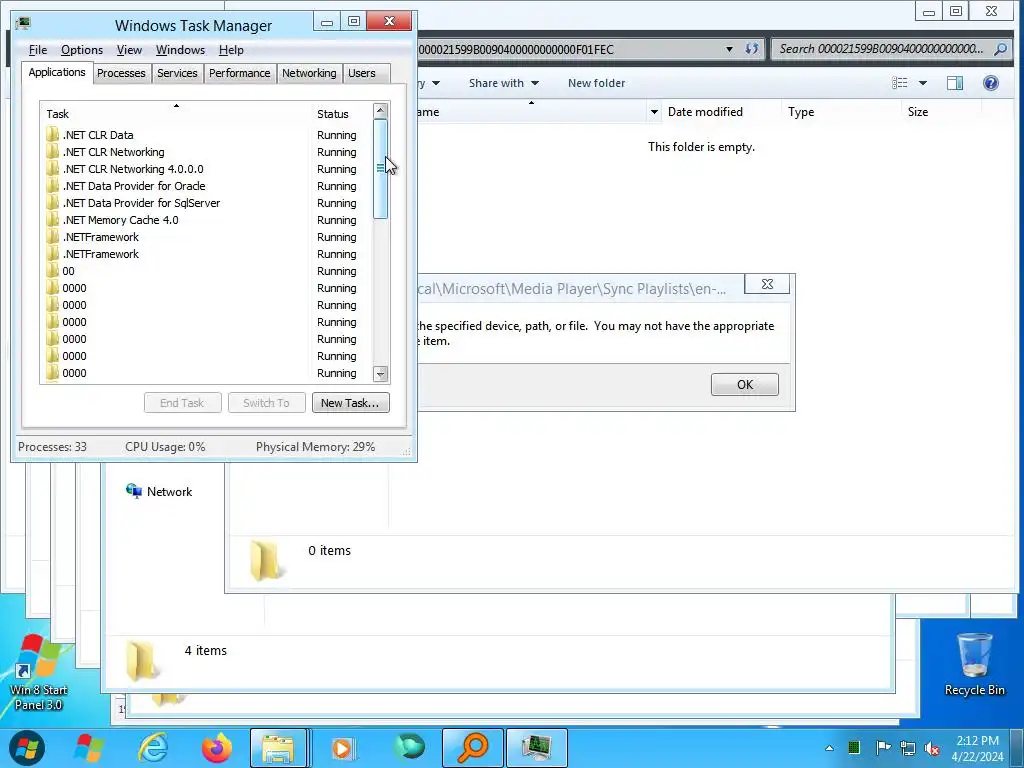
Task: Open Firefox from the taskbar
Action: [x=217, y=748]
